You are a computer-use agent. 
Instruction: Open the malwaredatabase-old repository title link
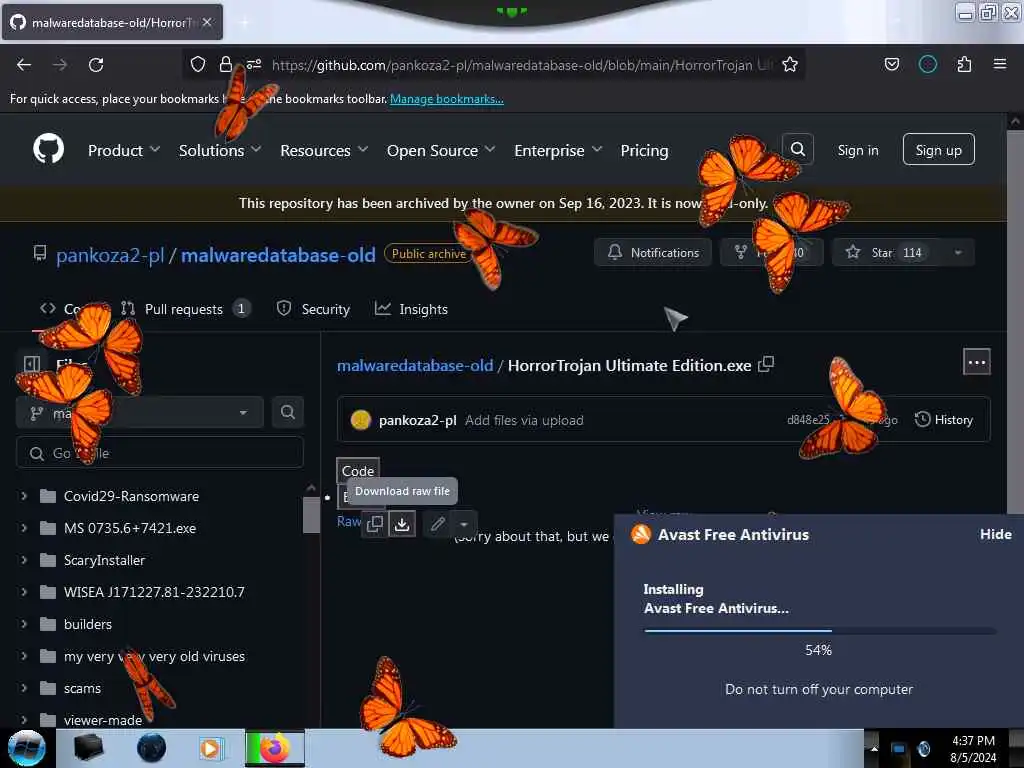[278, 255]
